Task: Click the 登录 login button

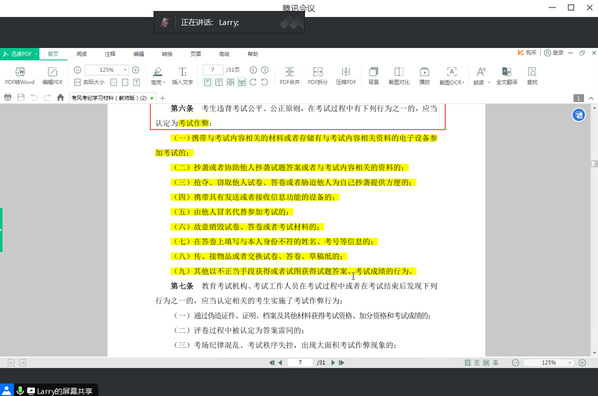Action: pyautogui.click(x=554, y=53)
